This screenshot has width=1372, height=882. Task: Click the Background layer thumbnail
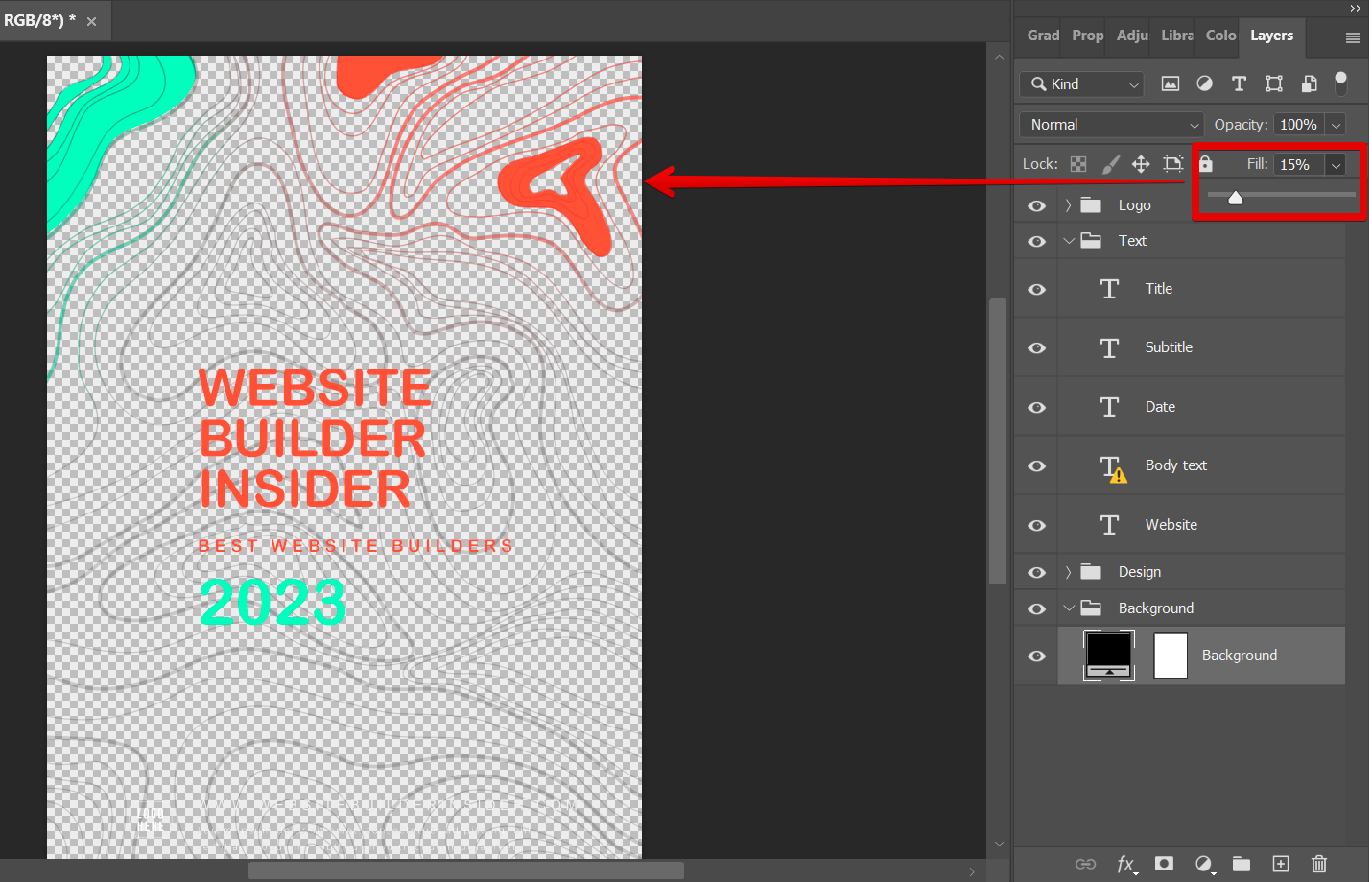point(1108,656)
